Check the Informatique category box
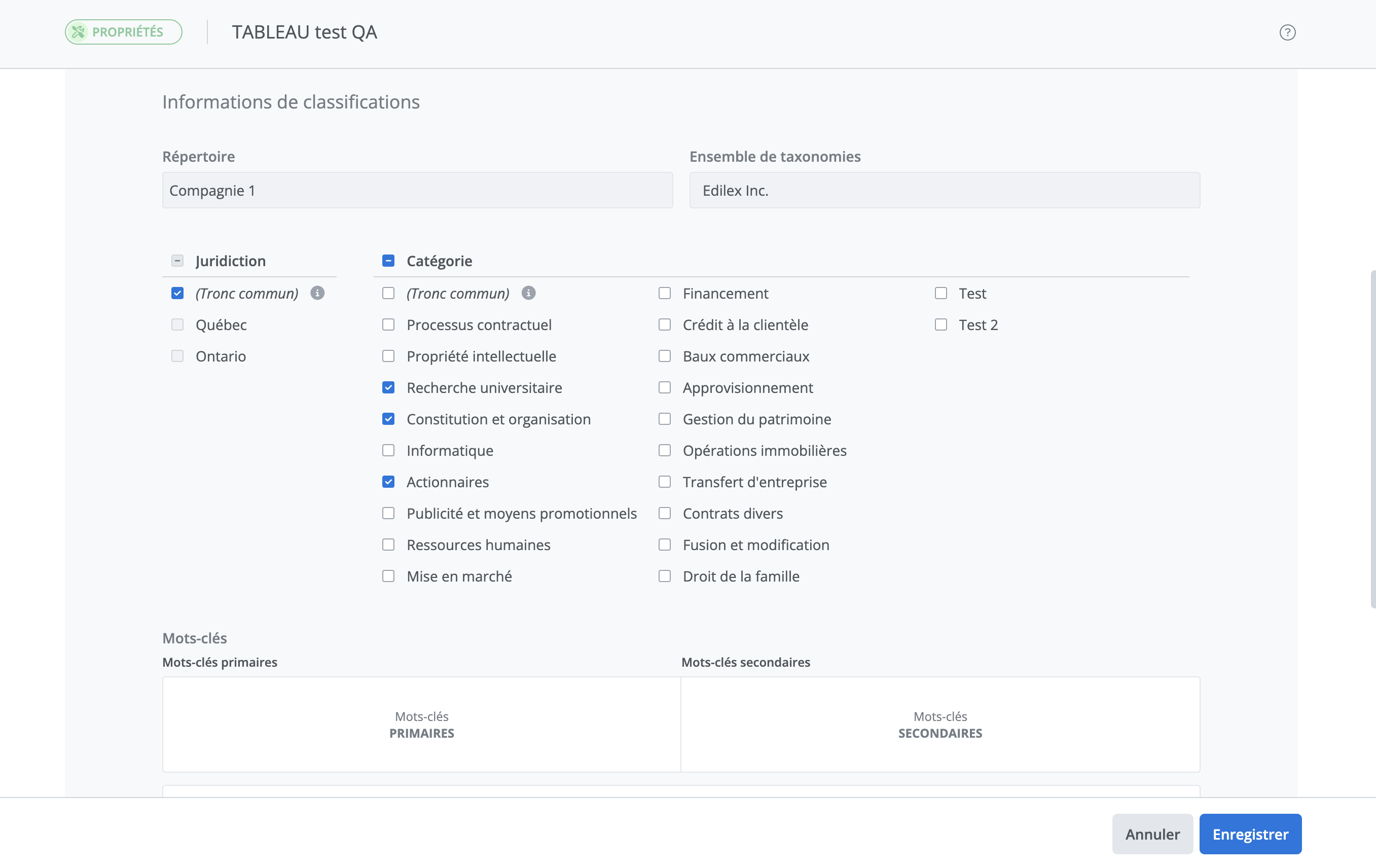Image resolution: width=1376 pixels, height=868 pixels. 388,451
